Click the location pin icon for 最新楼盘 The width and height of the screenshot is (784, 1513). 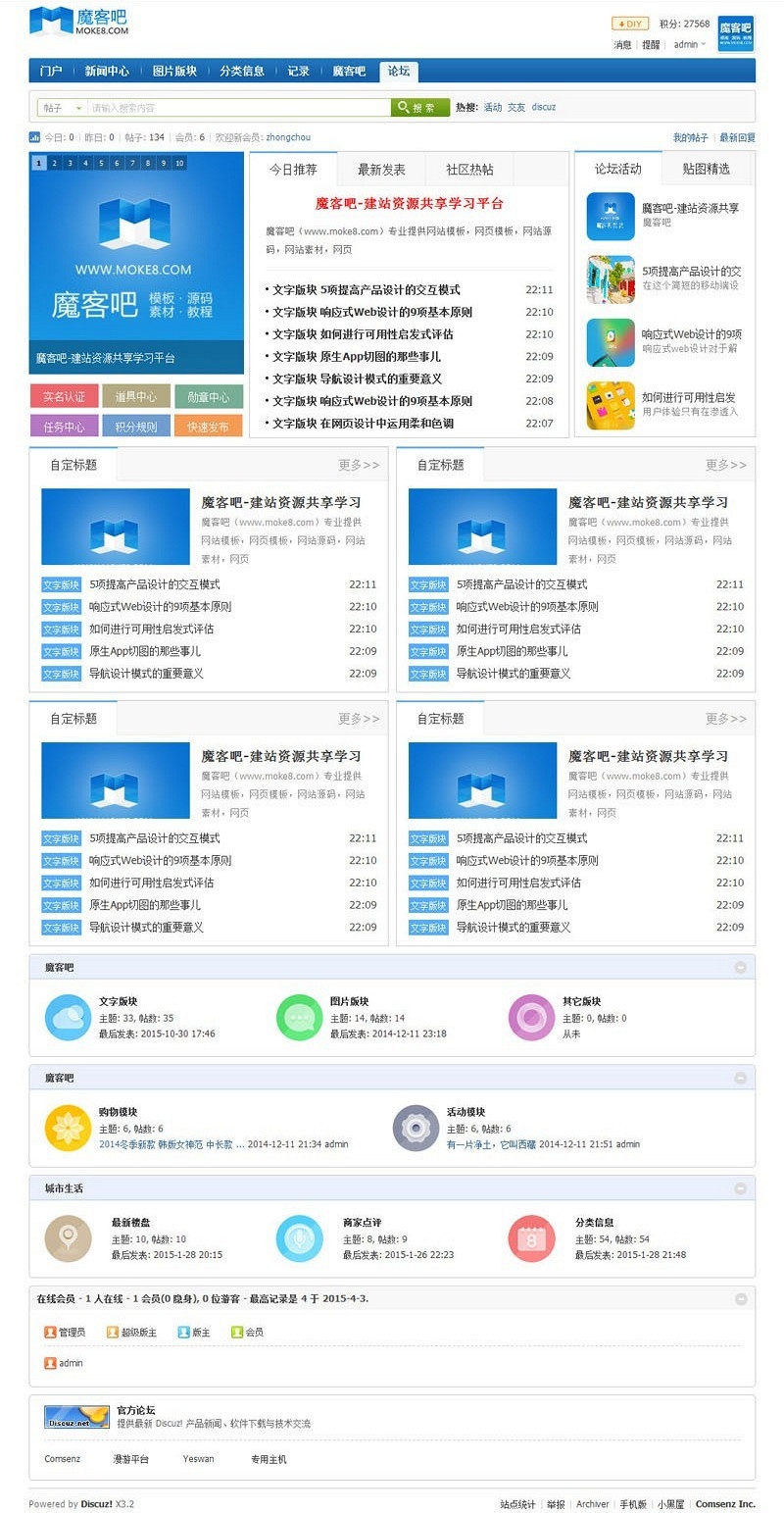pos(68,1238)
